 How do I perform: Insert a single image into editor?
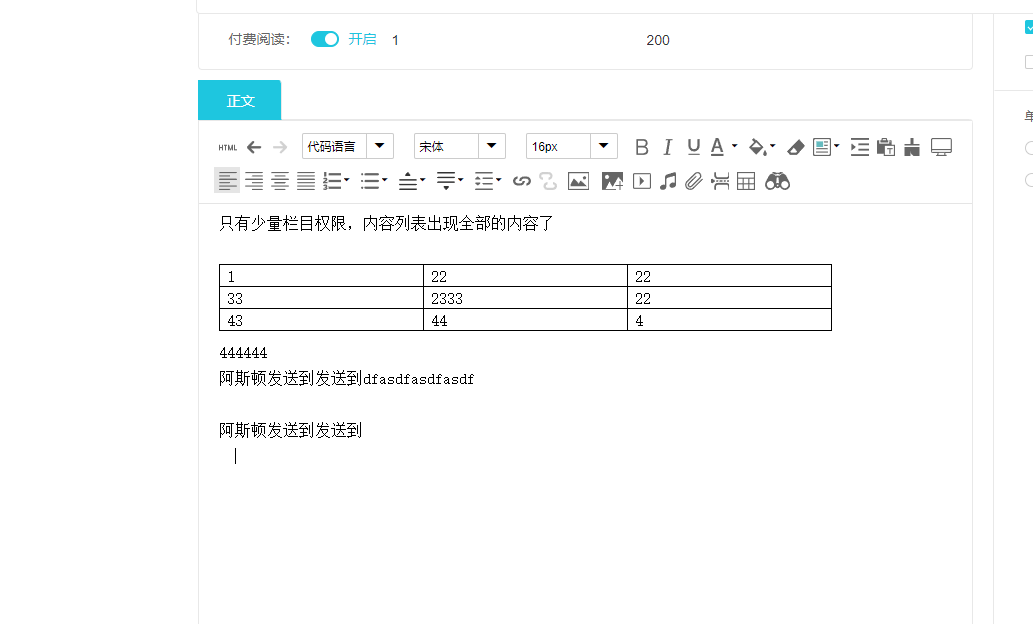[x=578, y=181]
